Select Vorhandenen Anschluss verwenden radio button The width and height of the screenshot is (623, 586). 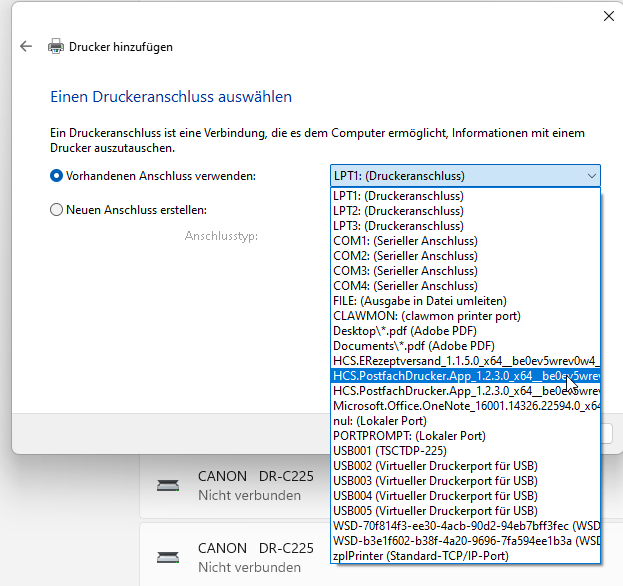pos(56,176)
